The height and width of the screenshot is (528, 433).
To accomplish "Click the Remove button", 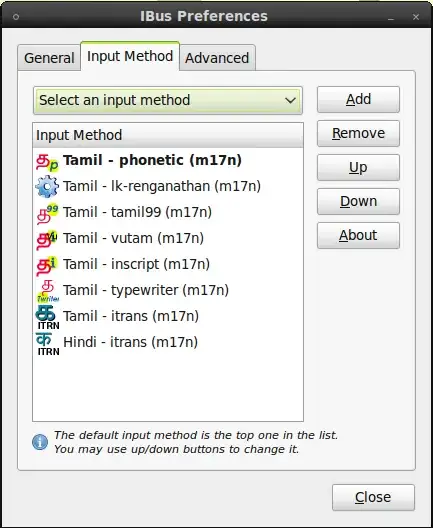I will point(358,133).
